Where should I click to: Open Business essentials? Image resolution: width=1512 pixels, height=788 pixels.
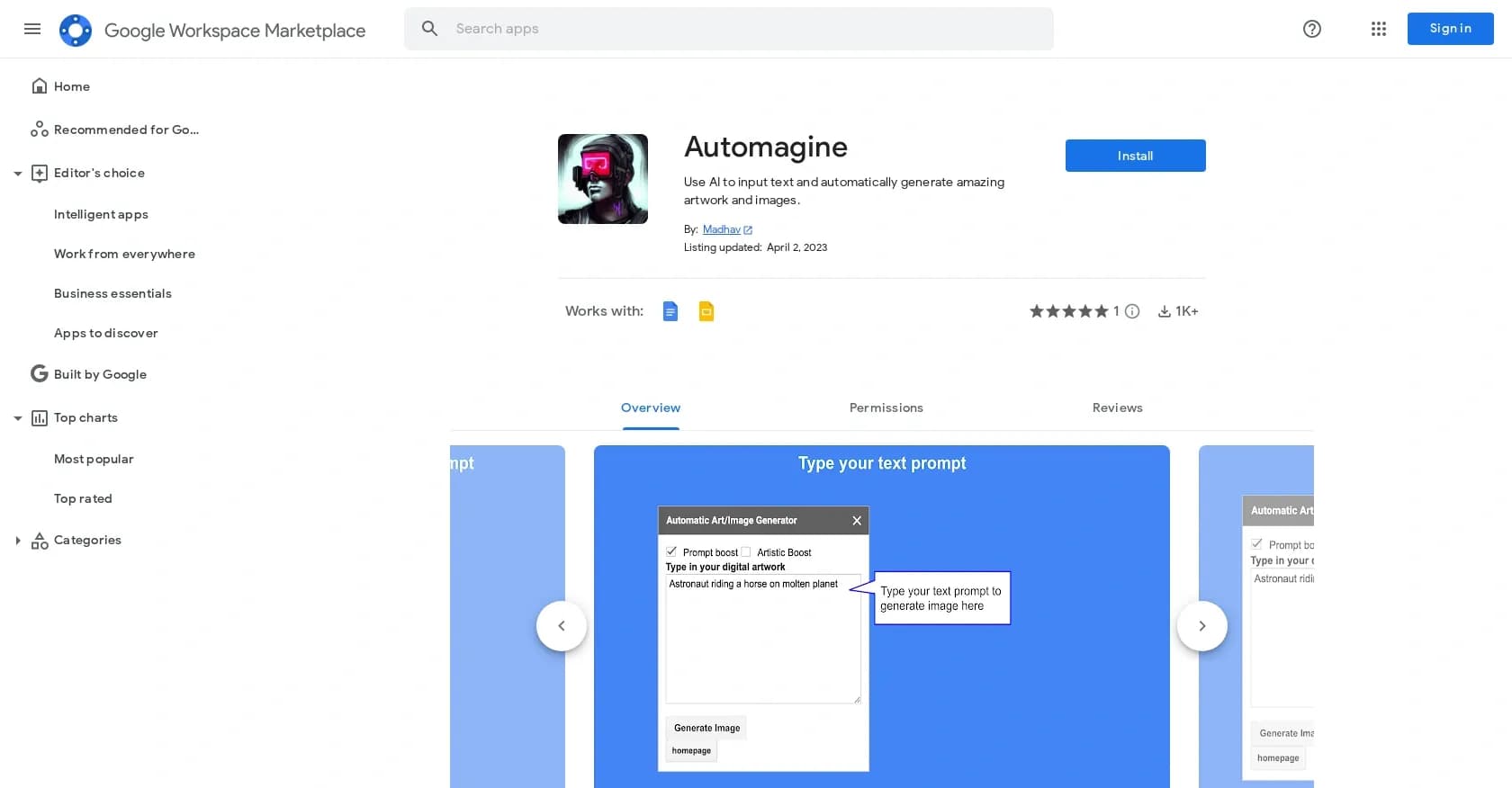(112, 293)
